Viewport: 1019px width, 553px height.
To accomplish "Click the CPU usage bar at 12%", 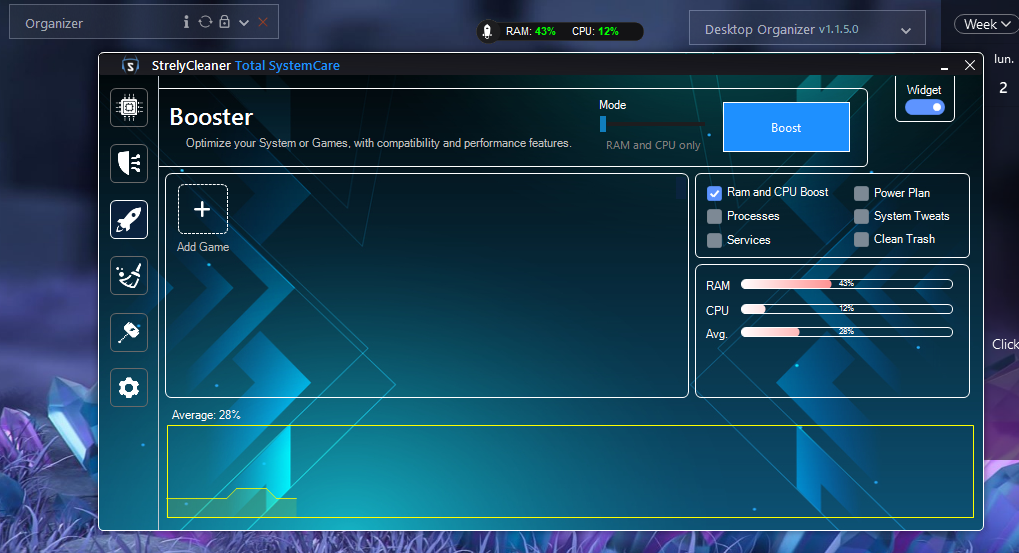I will tap(846, 309).
